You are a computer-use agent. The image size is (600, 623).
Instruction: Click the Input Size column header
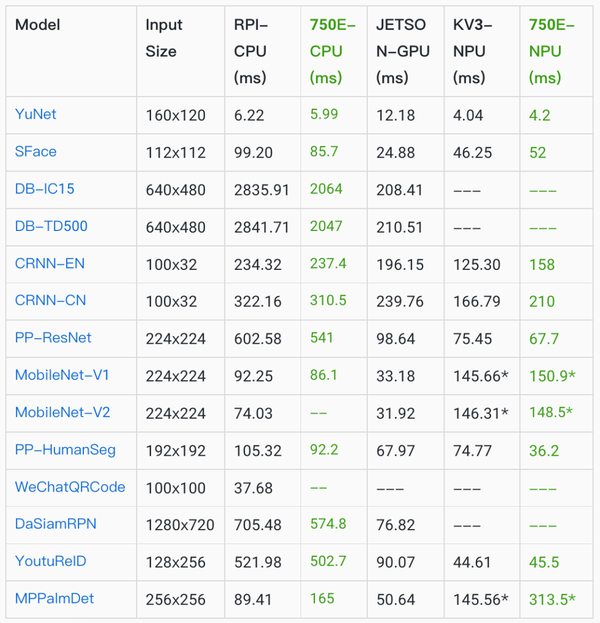click(x=165, y=38)
